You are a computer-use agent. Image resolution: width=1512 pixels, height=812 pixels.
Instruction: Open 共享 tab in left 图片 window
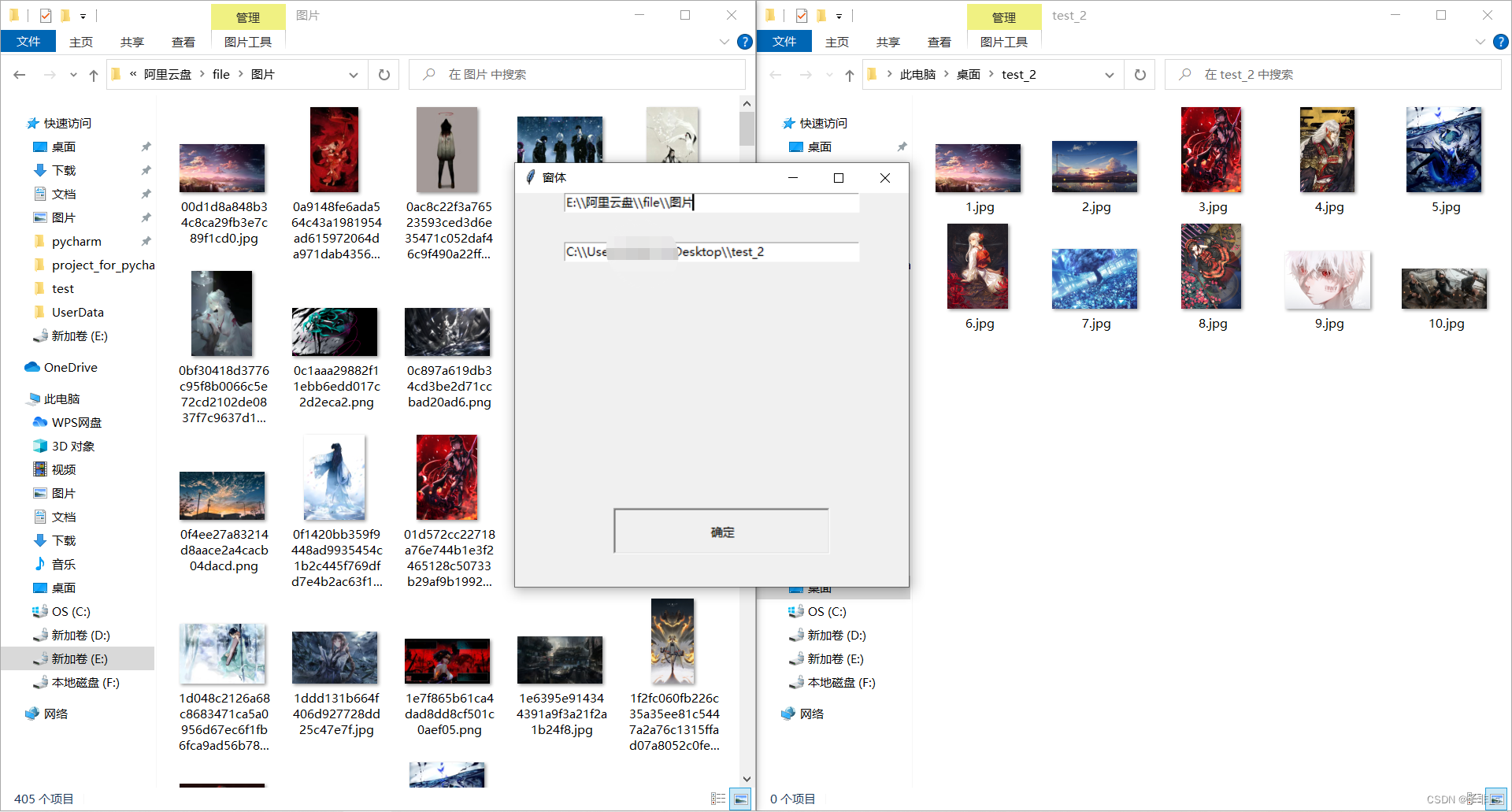point(132,42)
